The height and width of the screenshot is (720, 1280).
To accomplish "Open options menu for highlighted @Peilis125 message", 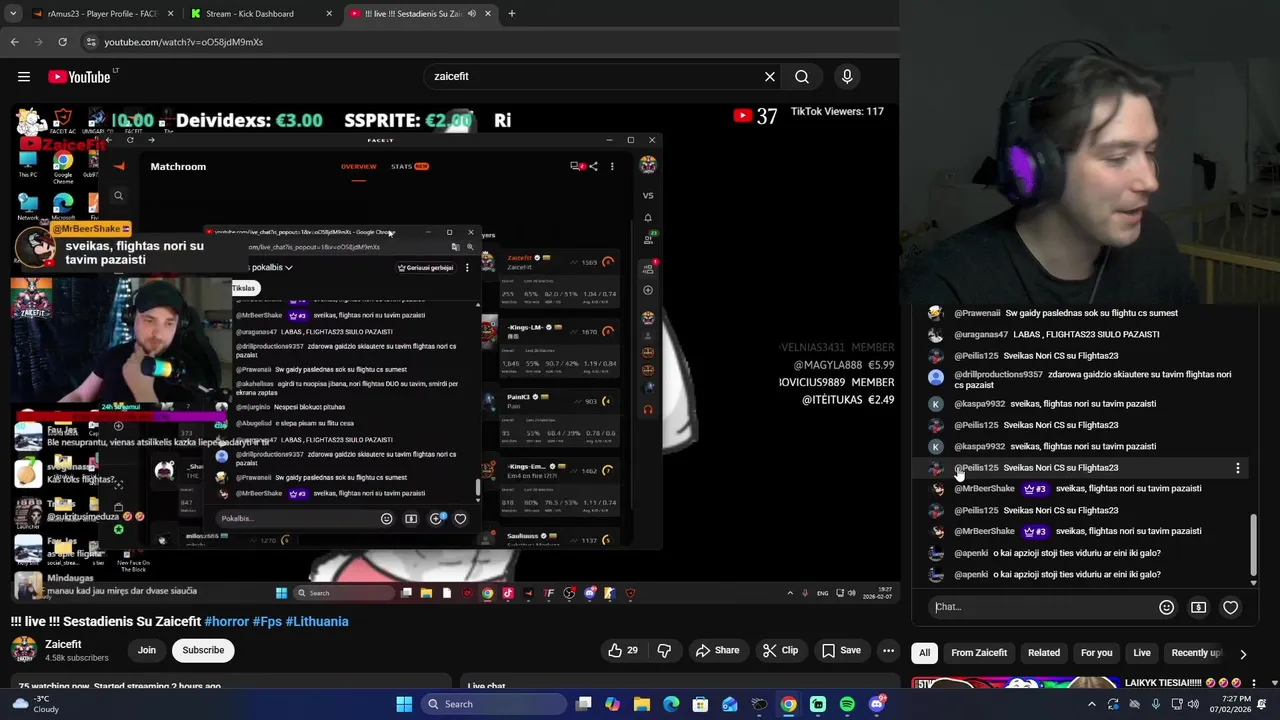I will point(1237,468).
